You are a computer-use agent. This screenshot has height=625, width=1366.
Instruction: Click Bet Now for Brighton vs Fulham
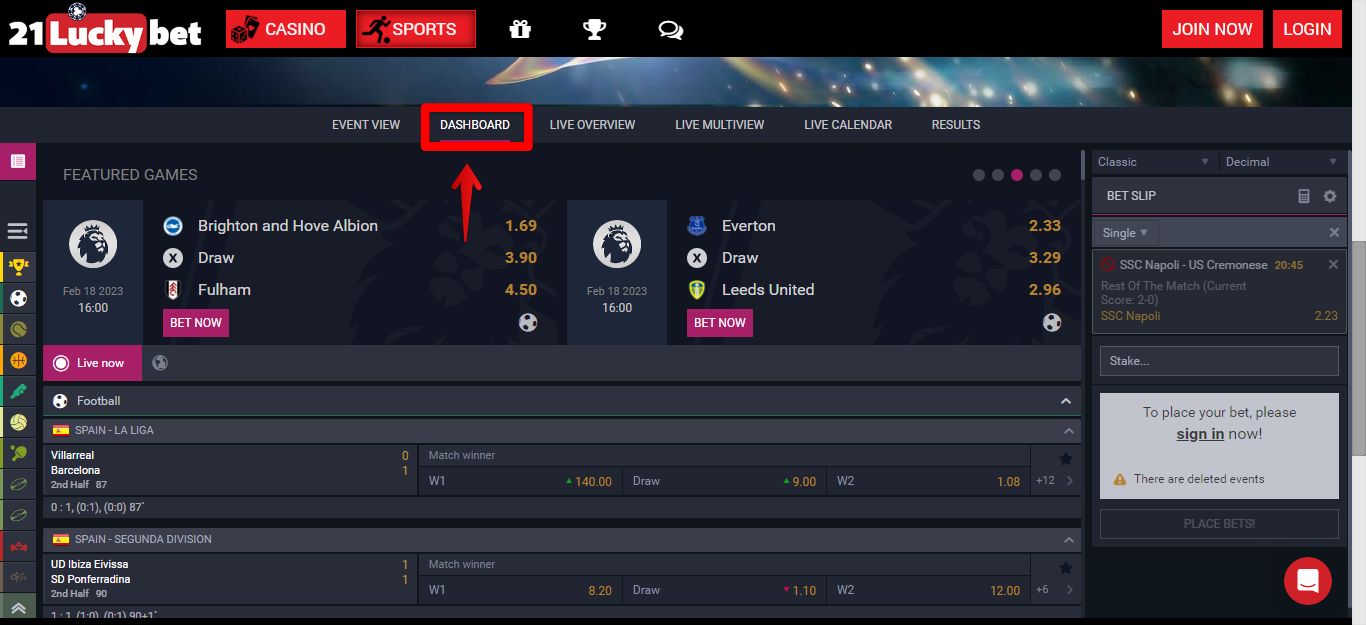(x=196, y=323)
